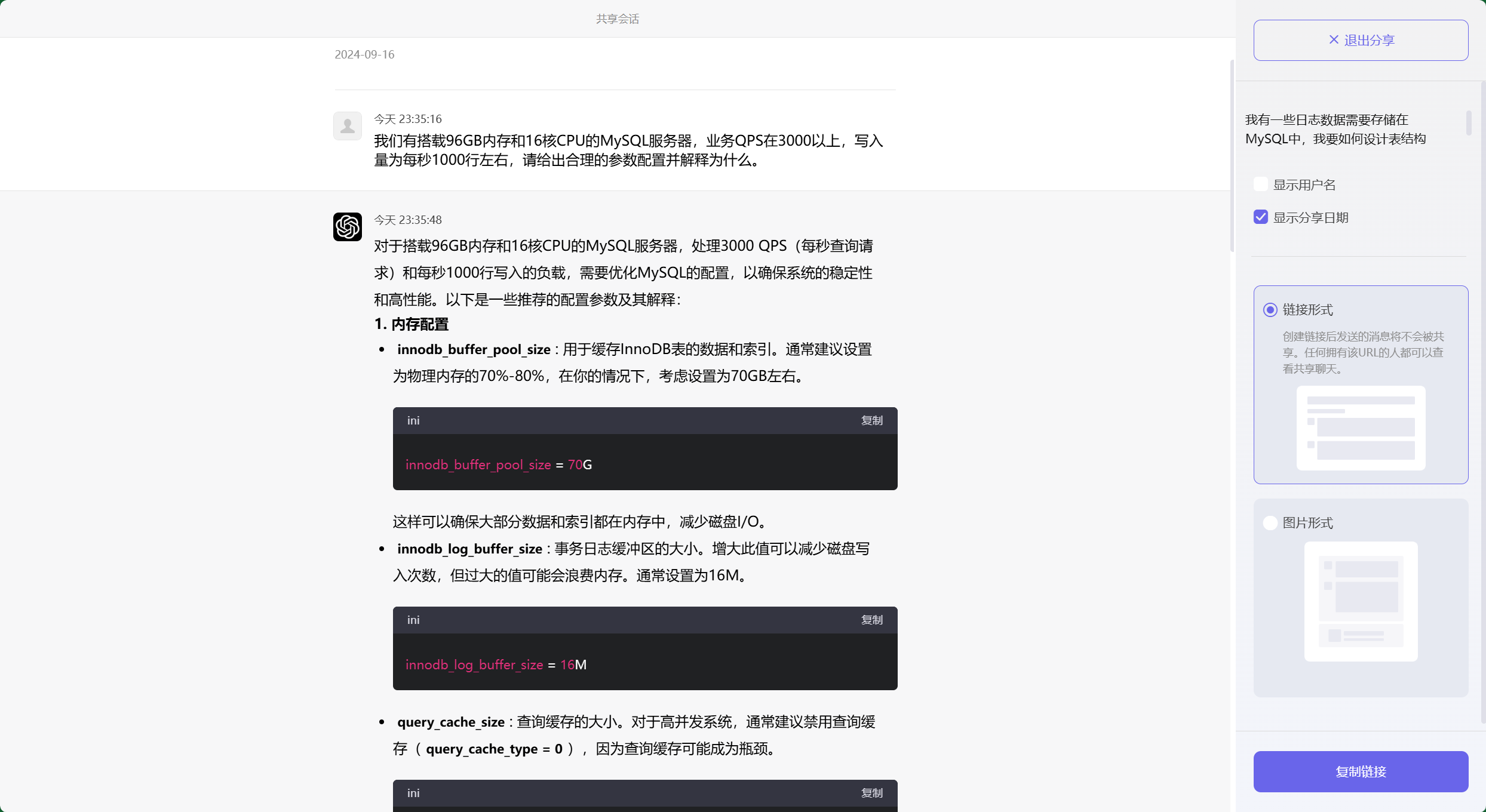Copy the bottom ini code block
The height and width of the screenshot is (812, 1486).
pyautogui.click(x=871, y=793)
